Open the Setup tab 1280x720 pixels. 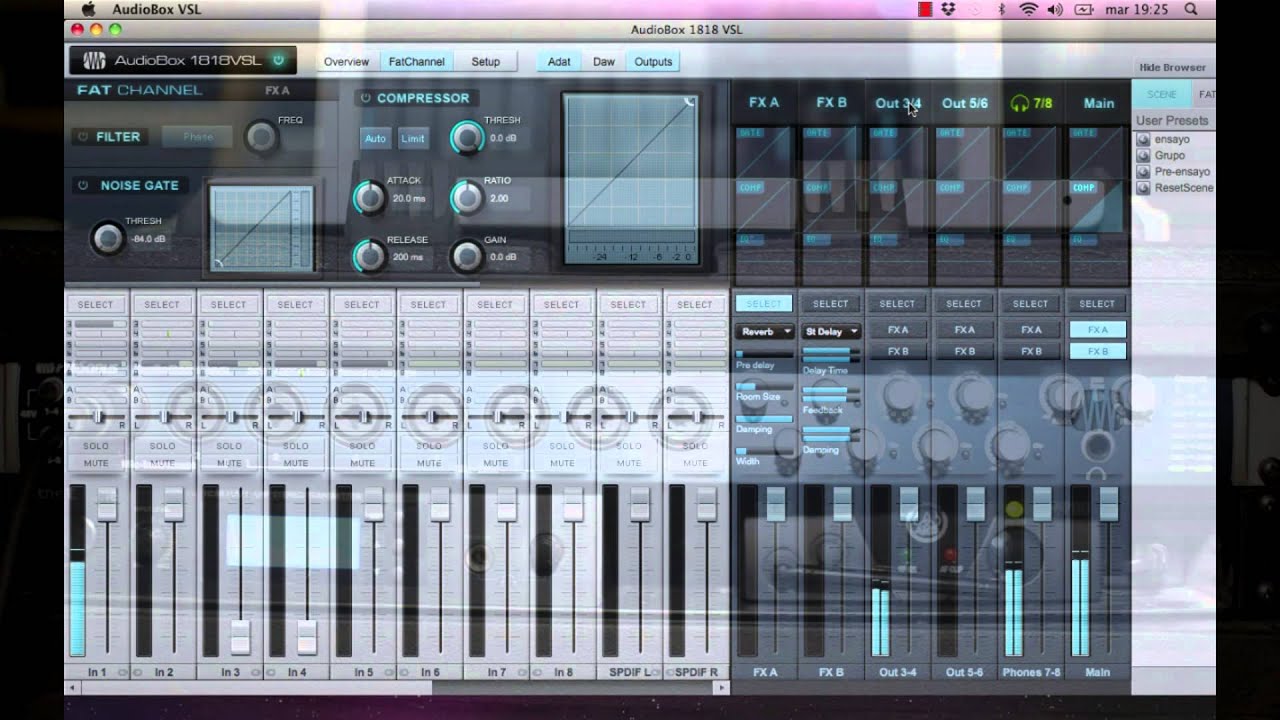[x=485, y=62]
